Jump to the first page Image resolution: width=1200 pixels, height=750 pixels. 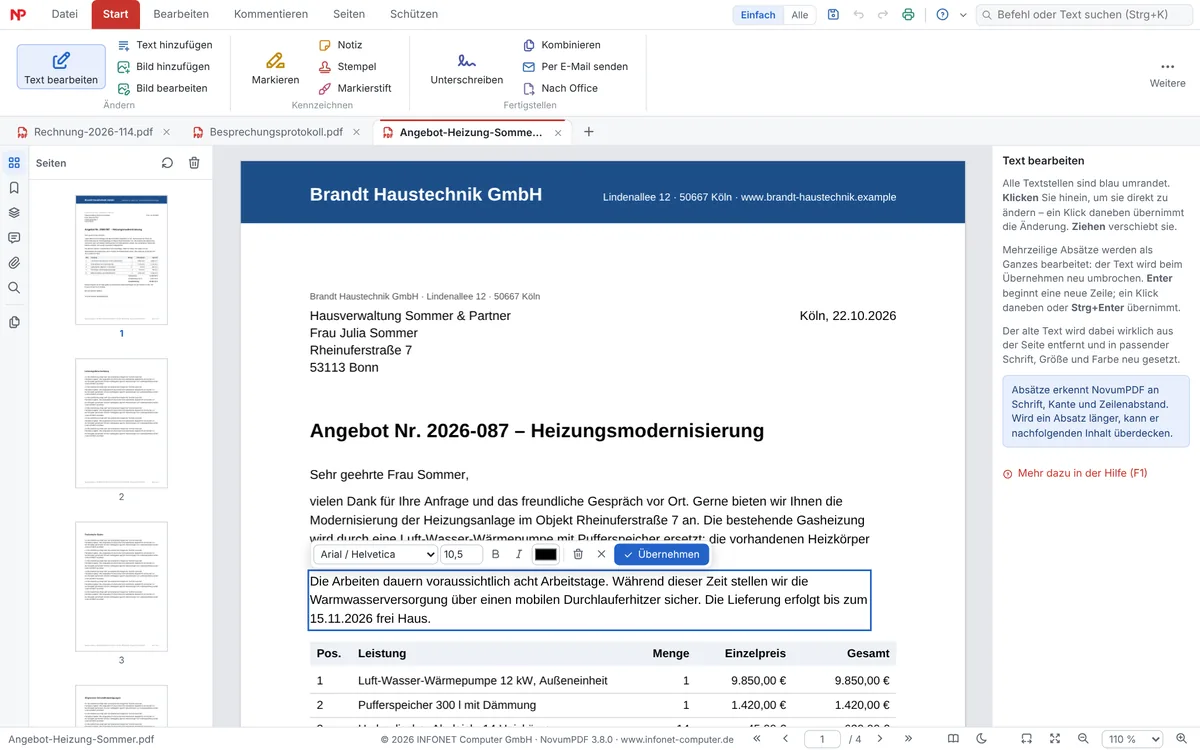757,739
